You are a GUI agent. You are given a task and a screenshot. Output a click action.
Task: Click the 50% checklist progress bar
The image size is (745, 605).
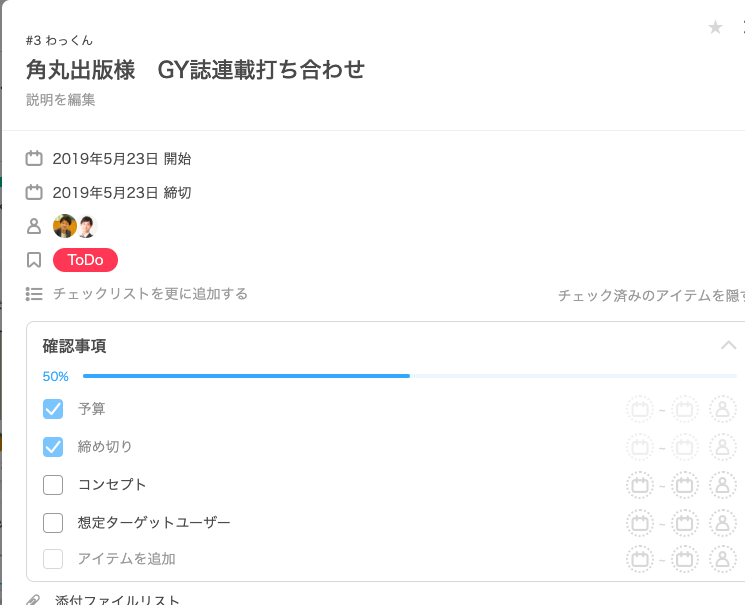(x=410, y=376)
